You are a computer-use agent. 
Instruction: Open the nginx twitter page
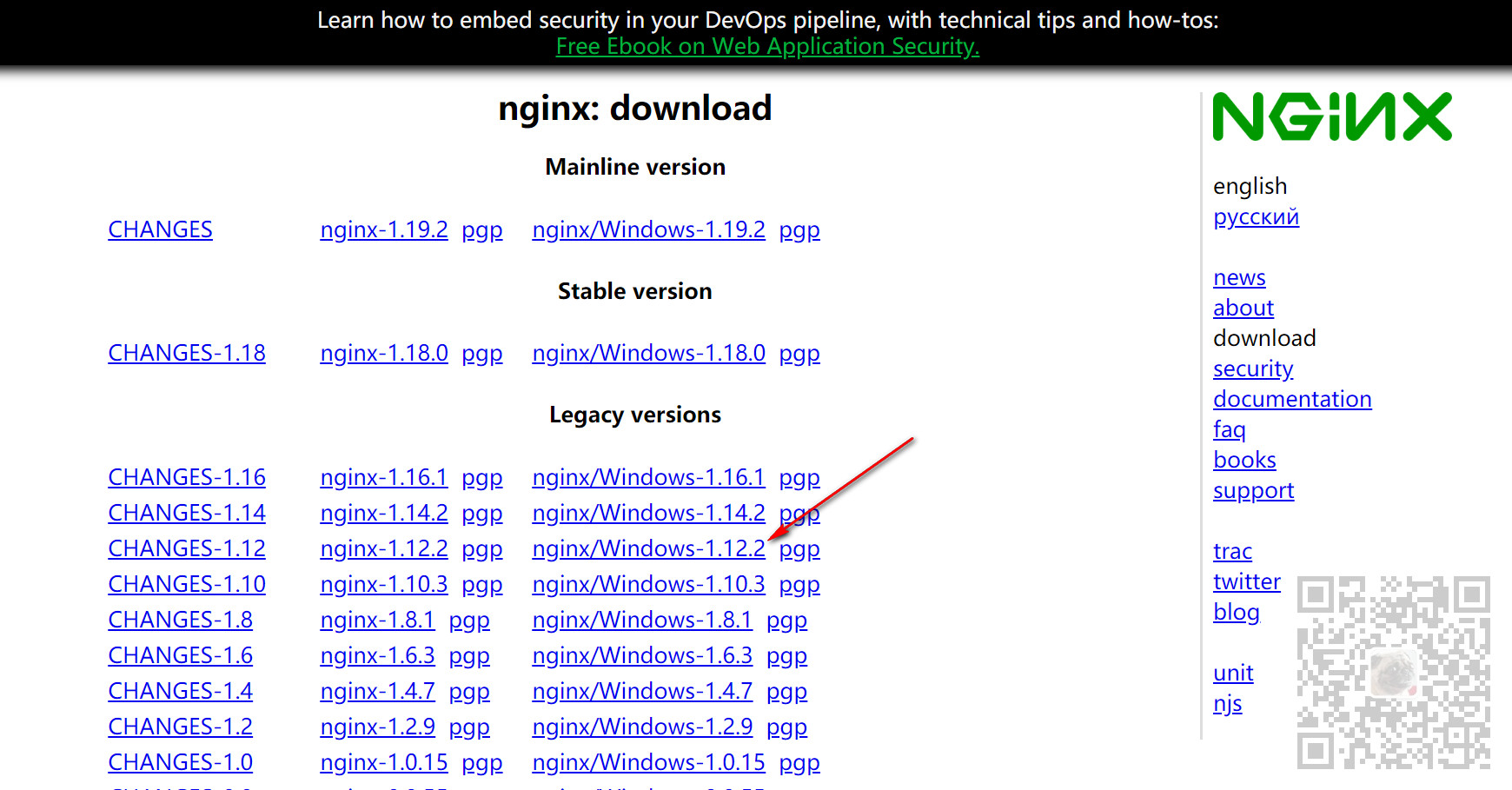pyautogui.click(x=1246, y=581)
